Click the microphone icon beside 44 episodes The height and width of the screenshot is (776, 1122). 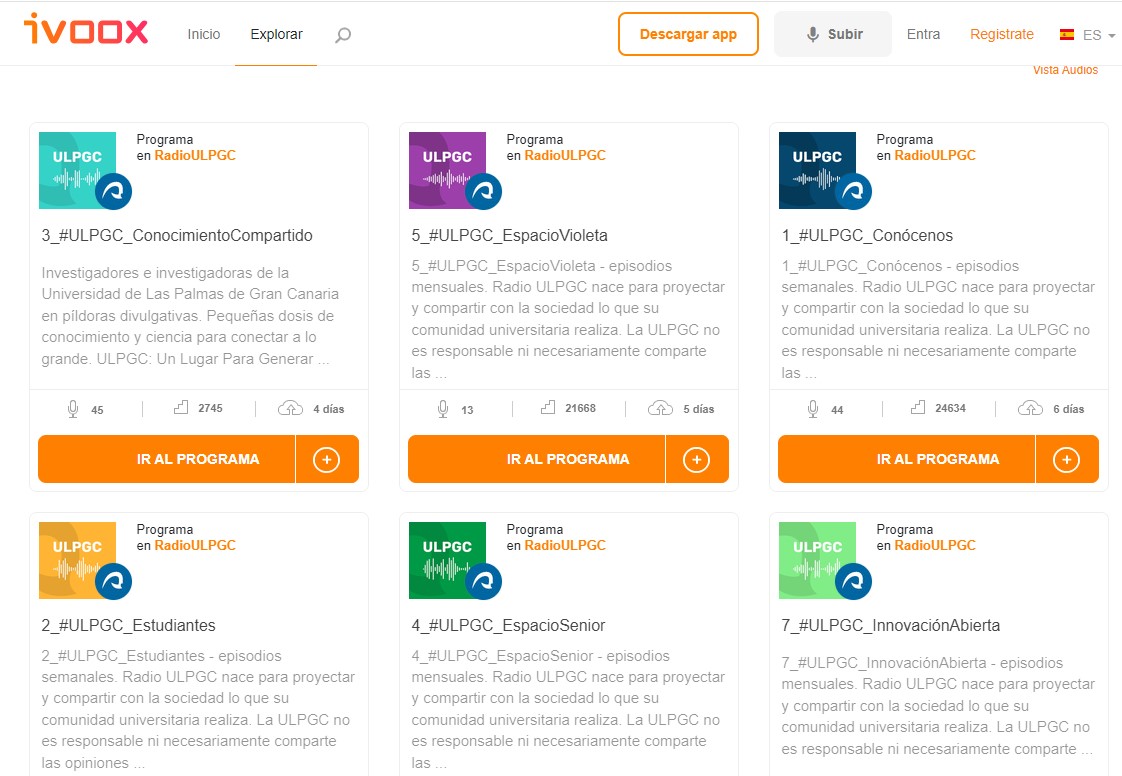point(813,409)
